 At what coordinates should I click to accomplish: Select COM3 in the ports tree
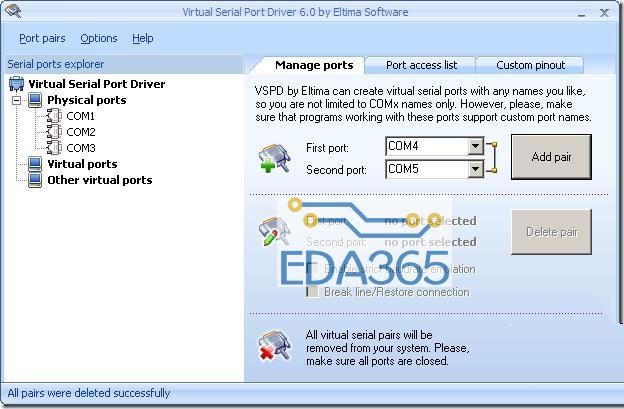[81, 148]
